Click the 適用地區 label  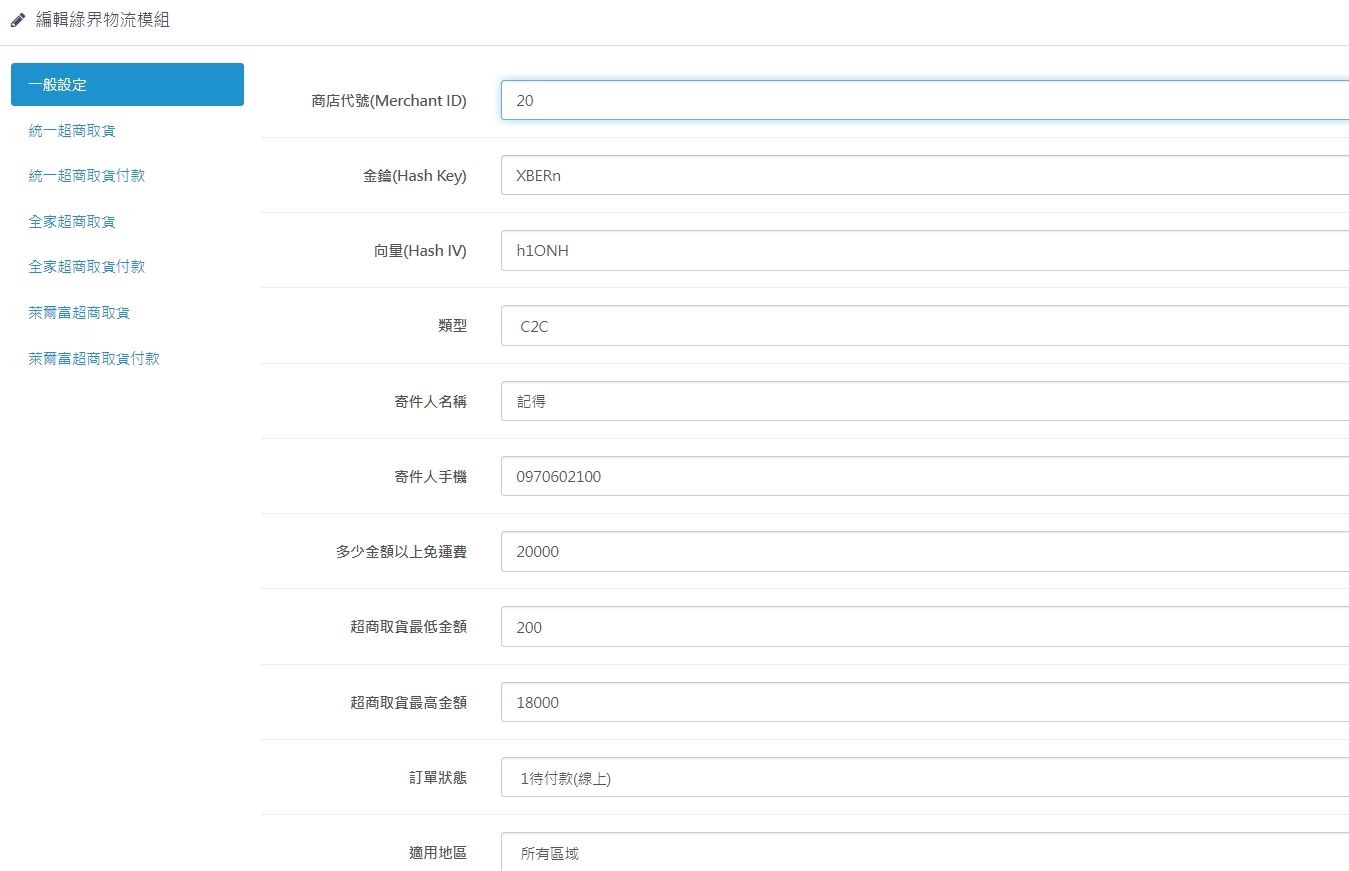tap(438, 853)
